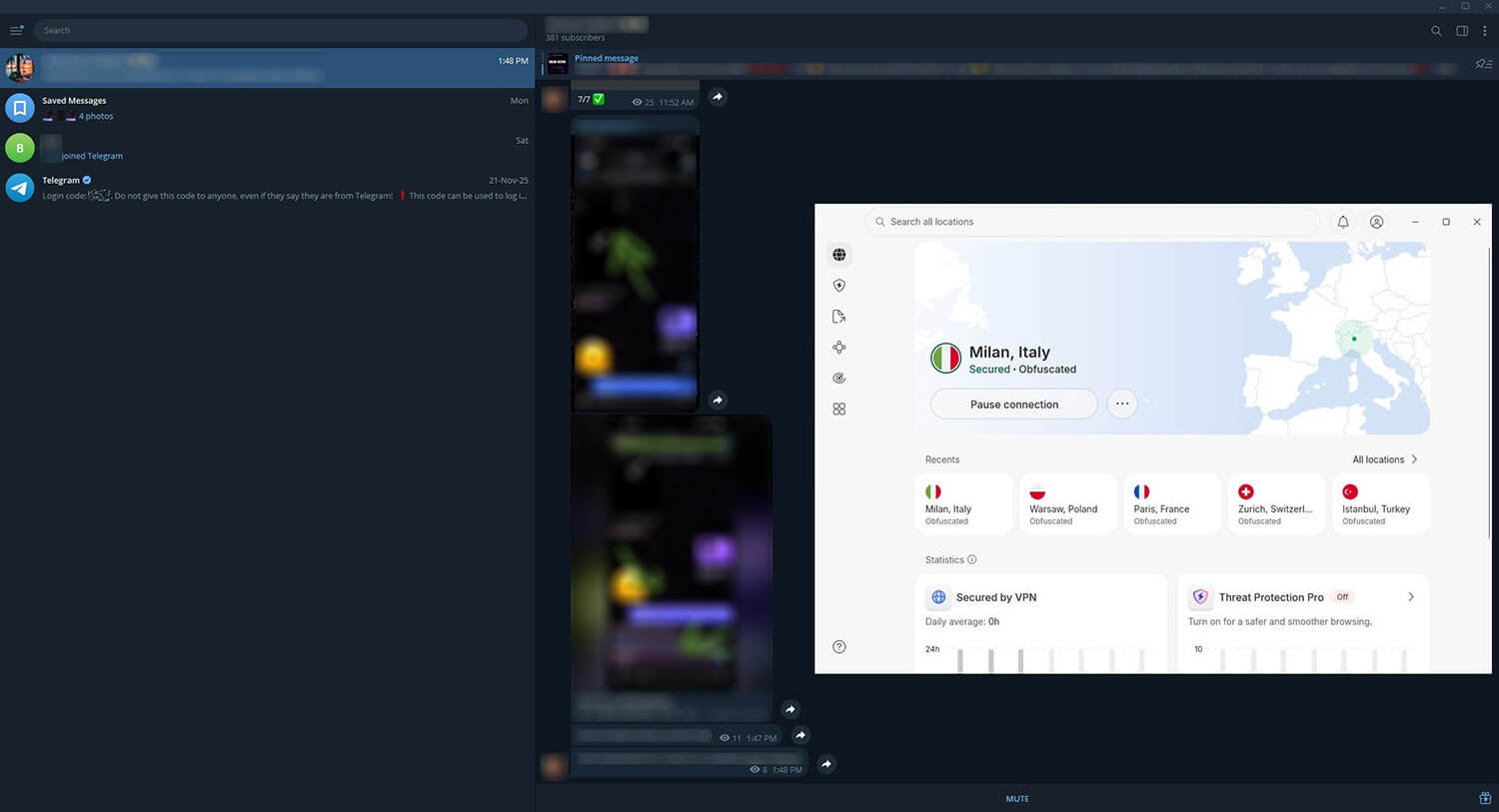Open the three-dot connection options button
1499x812 pixels.
click(x=1122, y=405)
